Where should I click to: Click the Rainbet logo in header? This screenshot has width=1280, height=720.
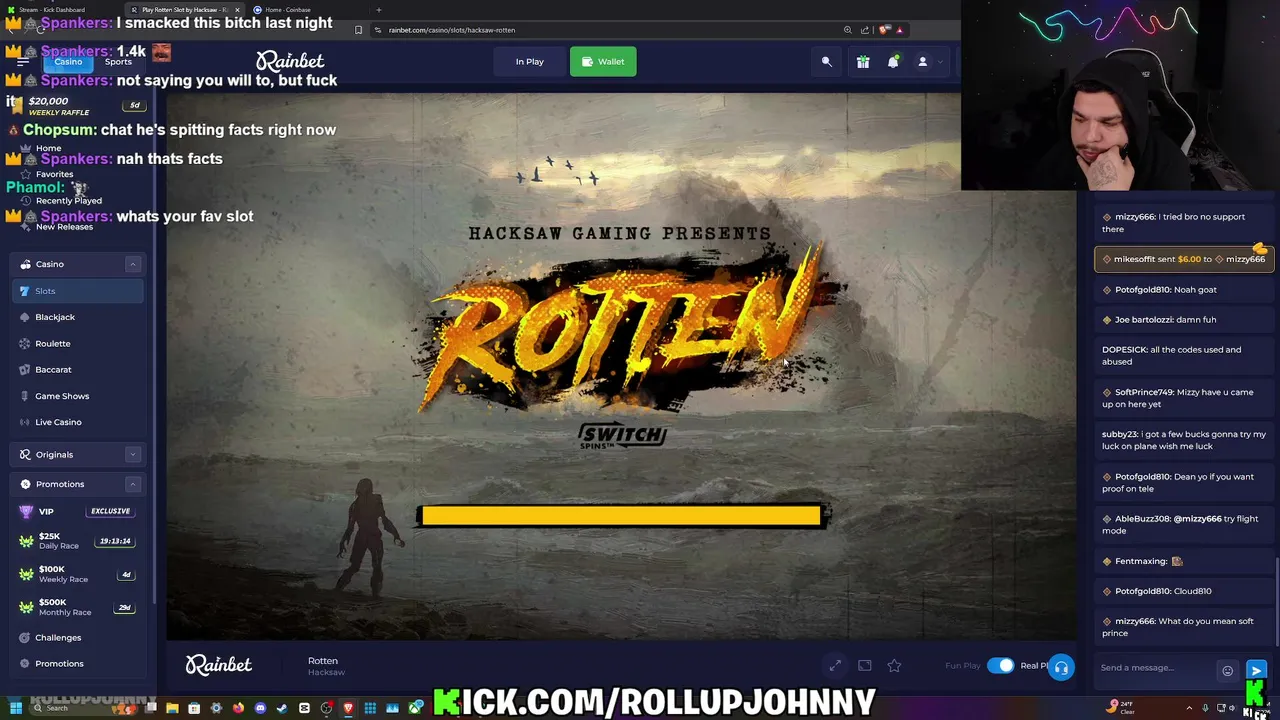click(x=290, y=62)
